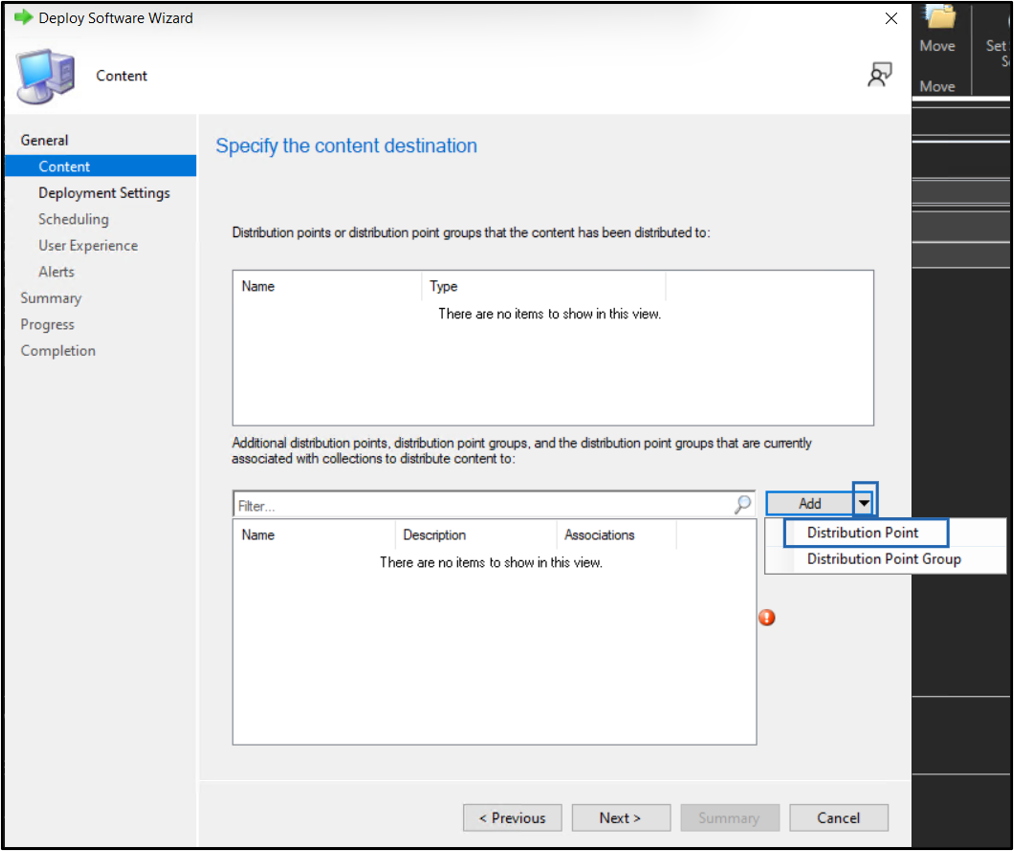
Task: Click the Cancel button
Action: pos(838,818)
